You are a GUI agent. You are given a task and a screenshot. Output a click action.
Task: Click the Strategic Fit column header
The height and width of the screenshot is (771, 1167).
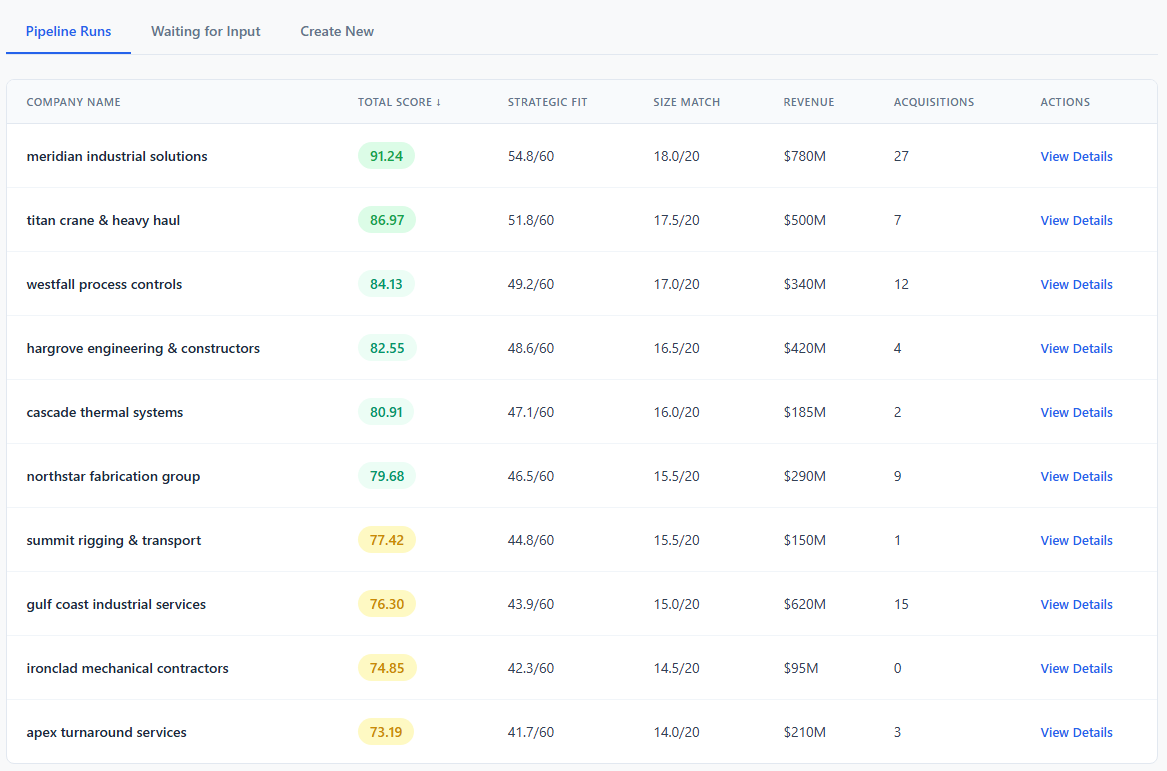tap(547, 102)
